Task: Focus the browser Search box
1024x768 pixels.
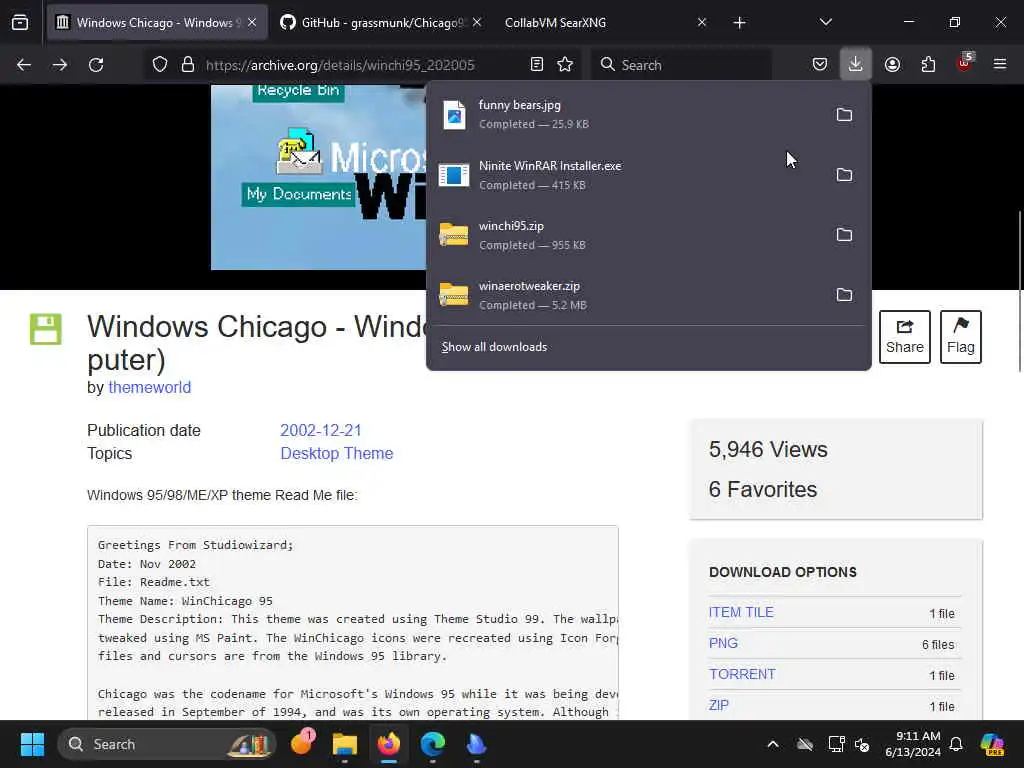Action: pos(681,65)
